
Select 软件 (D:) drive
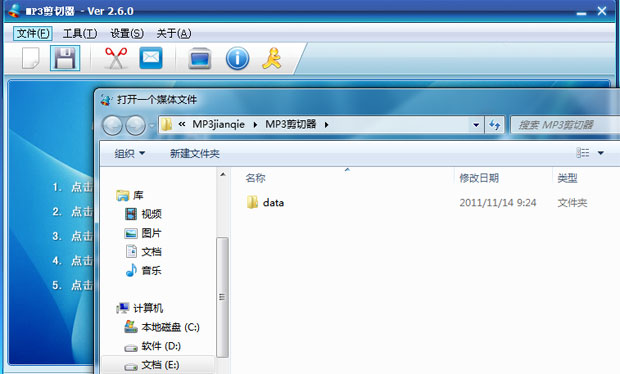coord(153,346)
